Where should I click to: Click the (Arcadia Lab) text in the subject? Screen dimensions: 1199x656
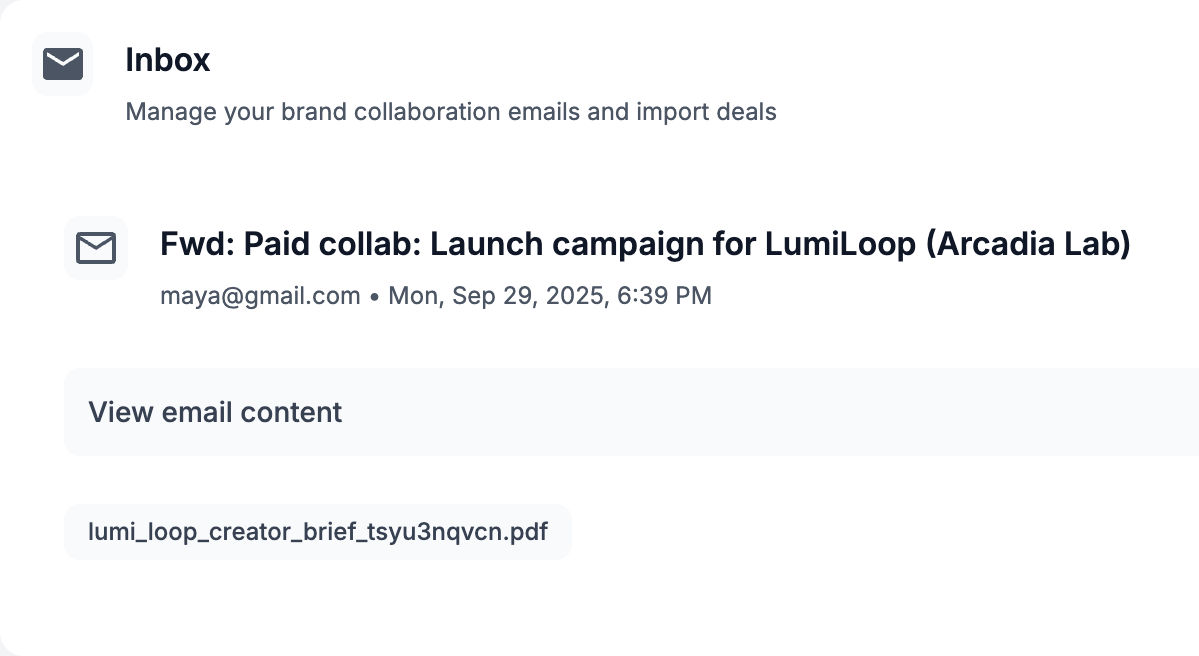(x=1029, y=244)
